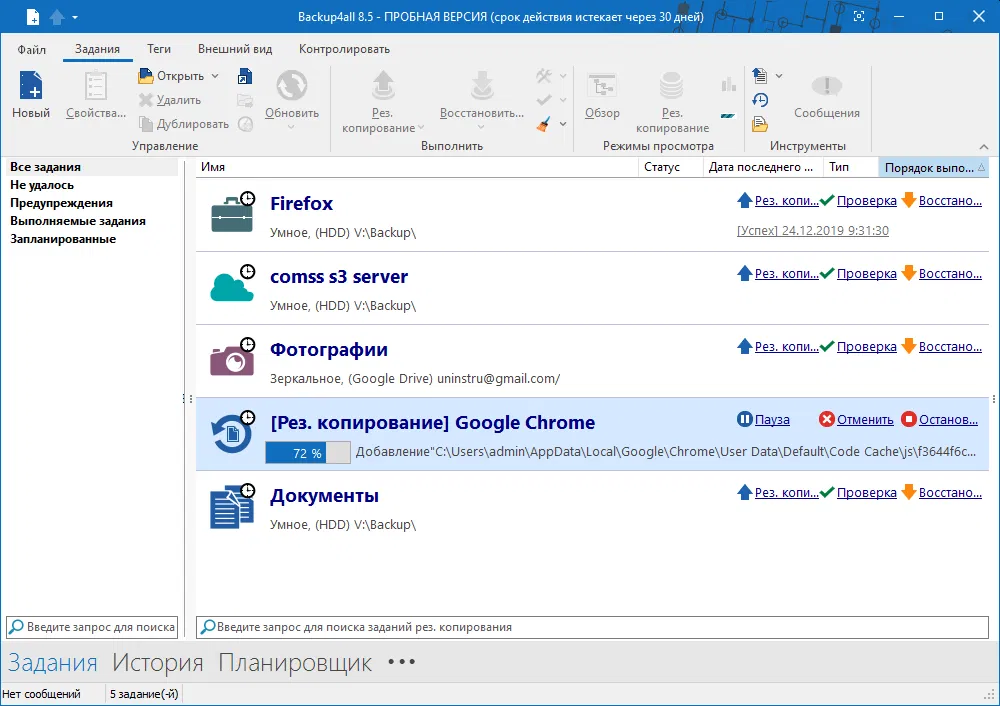Click the statistics bar chart icon
1000x706 pixels.
pos(728,84)
